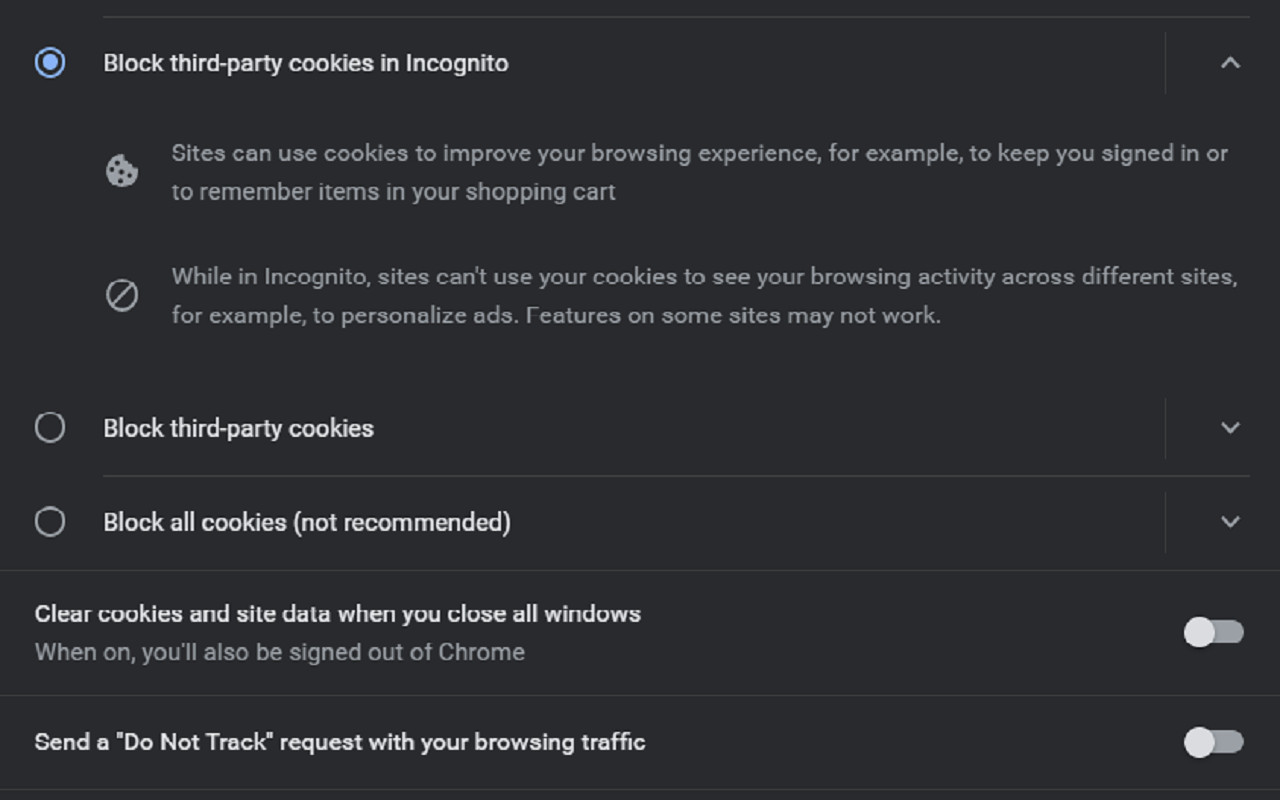This screenshot has height=800, width=1280.
Task: Click the blocked circle-slash icon
Action: coord(122,295)
